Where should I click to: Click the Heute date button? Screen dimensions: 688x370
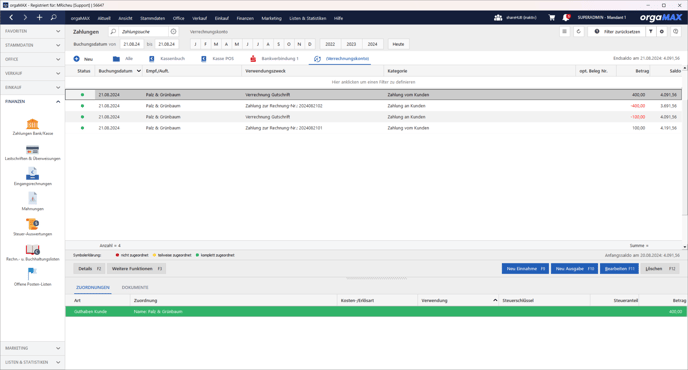tap(398, 44)
